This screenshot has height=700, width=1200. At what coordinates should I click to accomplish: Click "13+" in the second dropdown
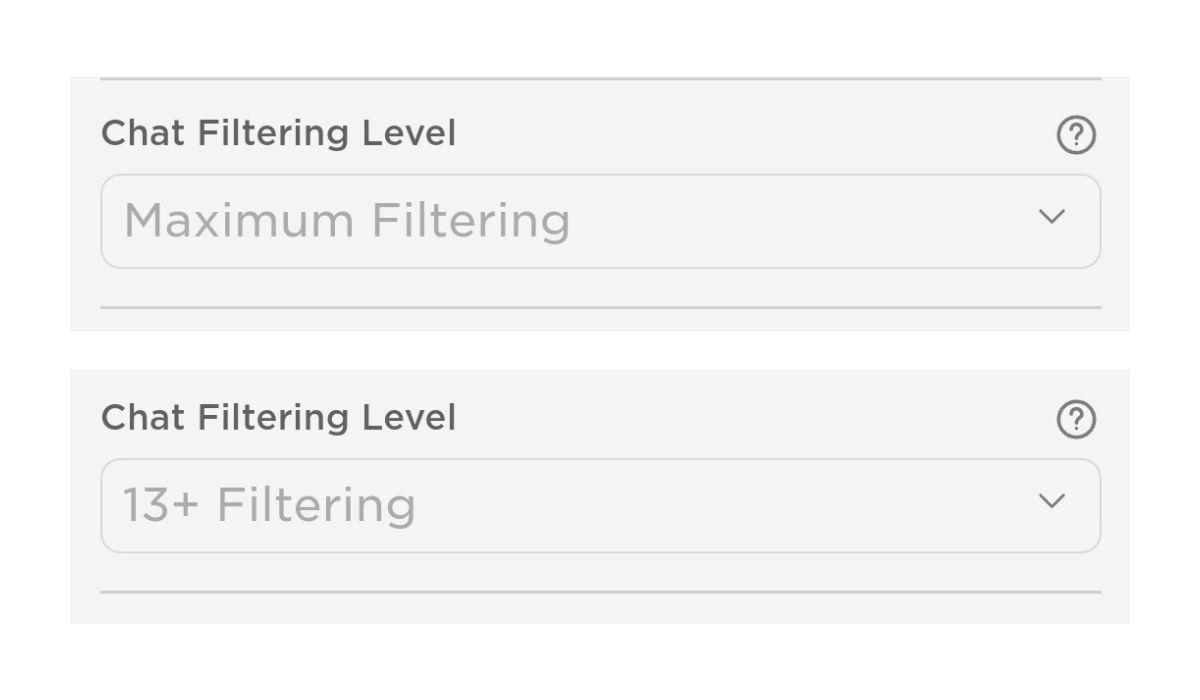[x=160, y=505]
